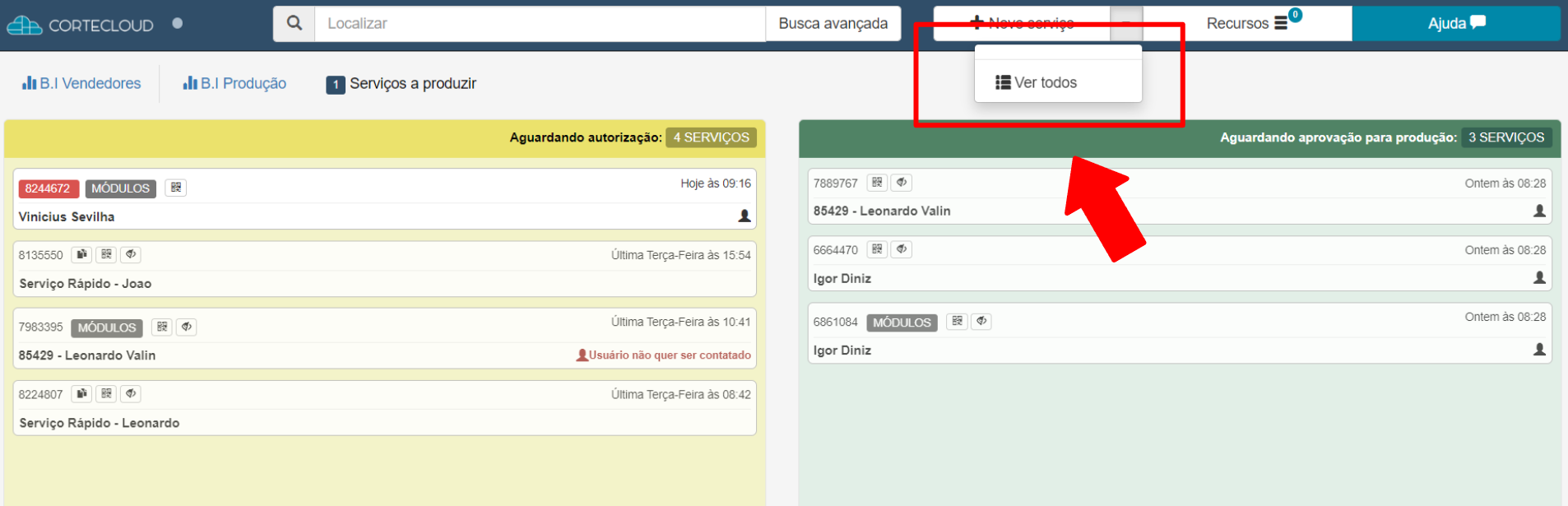Image resolution: width=1568 pixels, height=506 pixels.
Task: Click the user icon on service 6861084 card
Action: pyautogui.click(x=1539, y=350)
